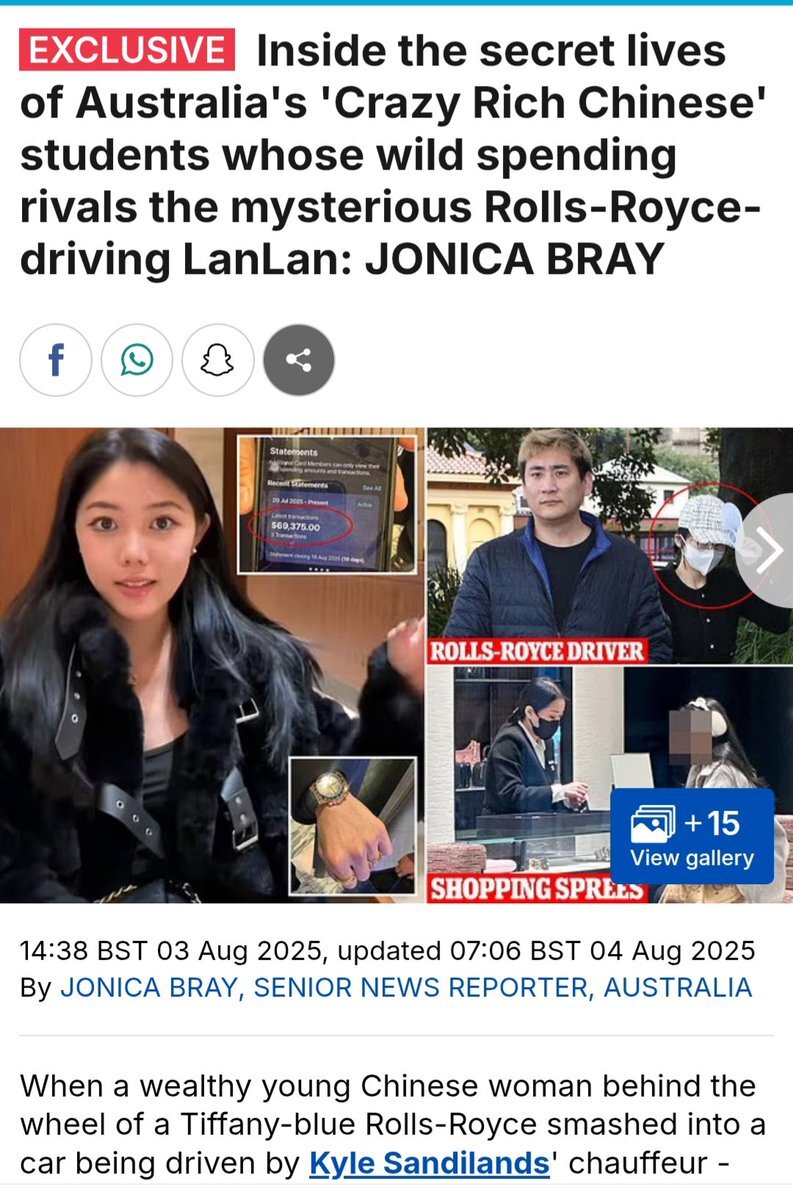Advance to next gallery image arrow

click(x=768, y=550)
